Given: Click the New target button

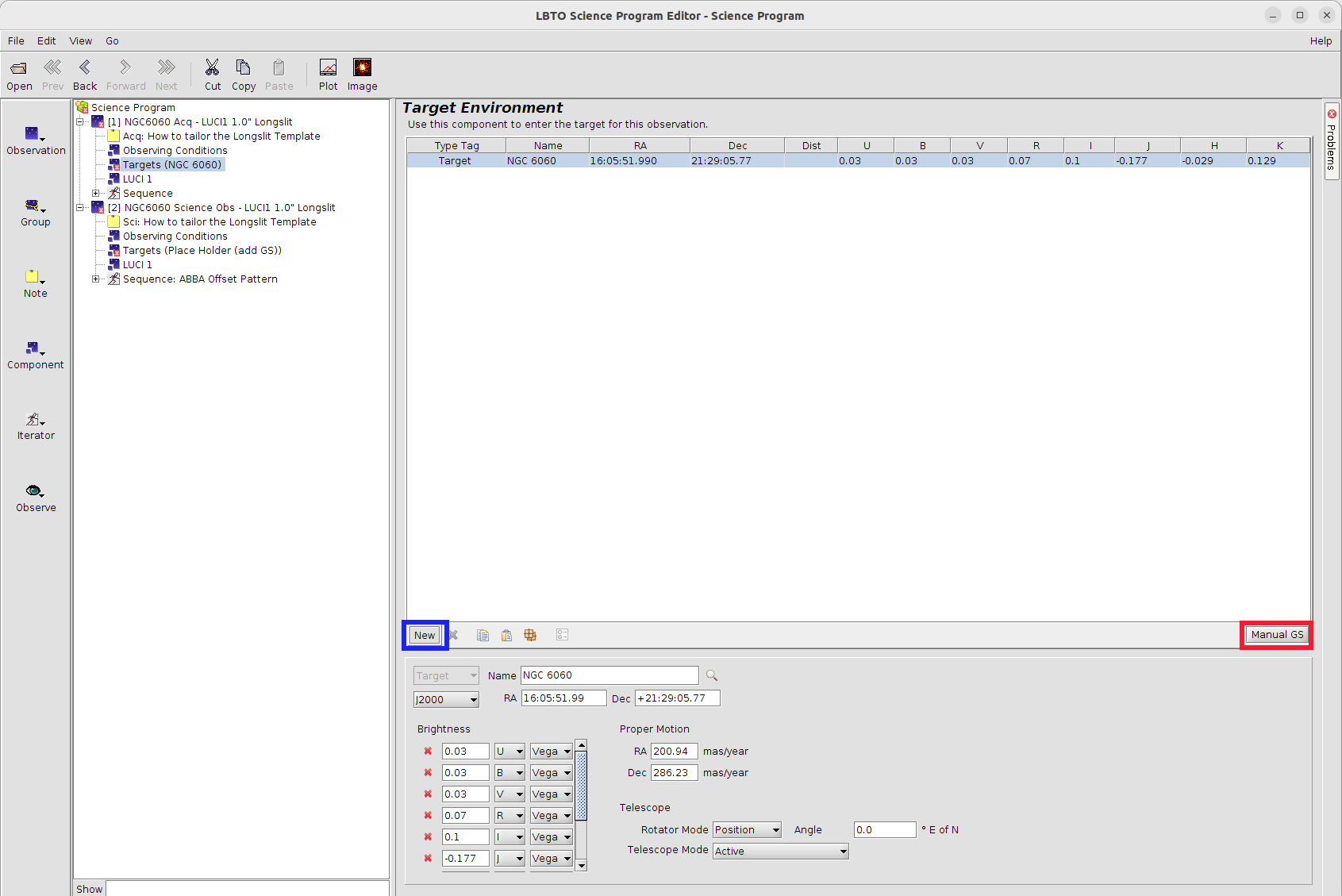Looking at the screenshot, I should (x=425, y=636).
